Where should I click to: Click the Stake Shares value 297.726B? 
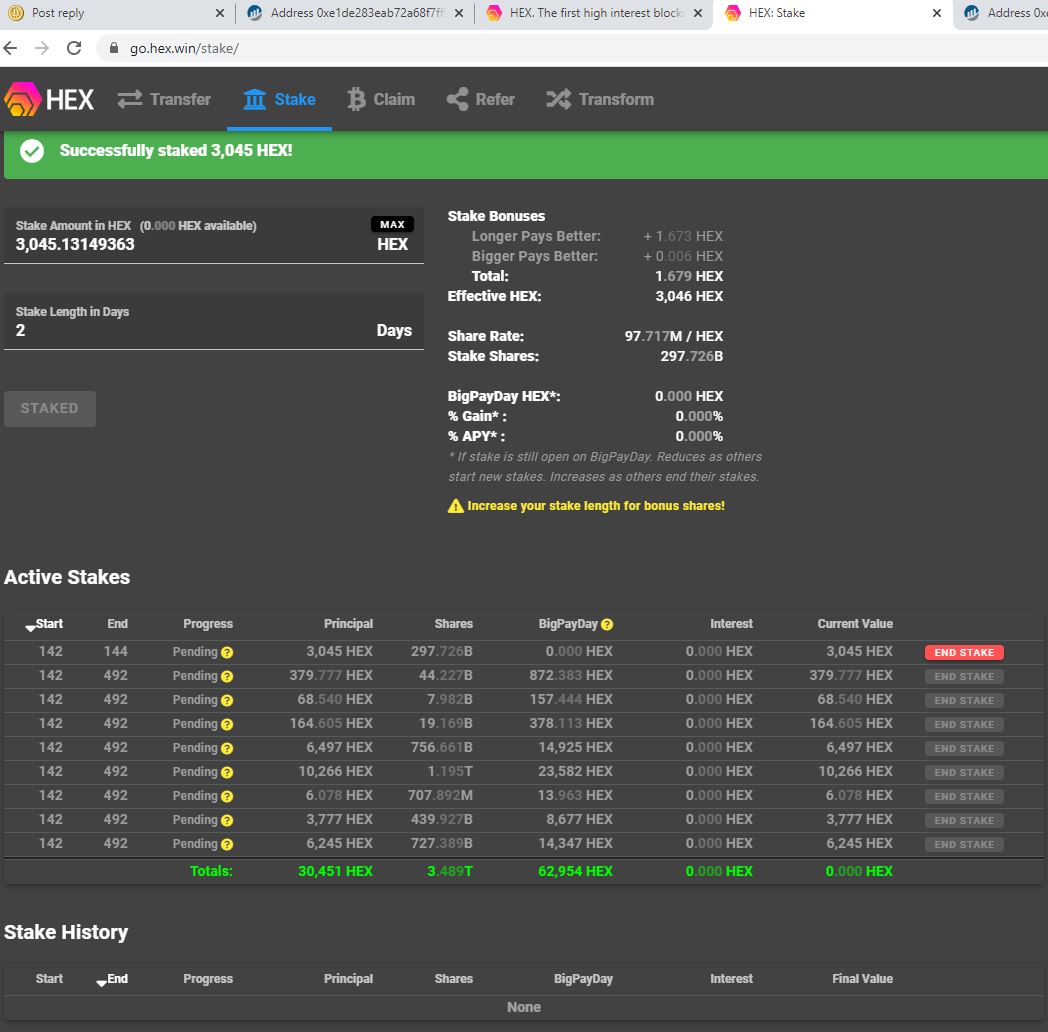click(692, 356)
